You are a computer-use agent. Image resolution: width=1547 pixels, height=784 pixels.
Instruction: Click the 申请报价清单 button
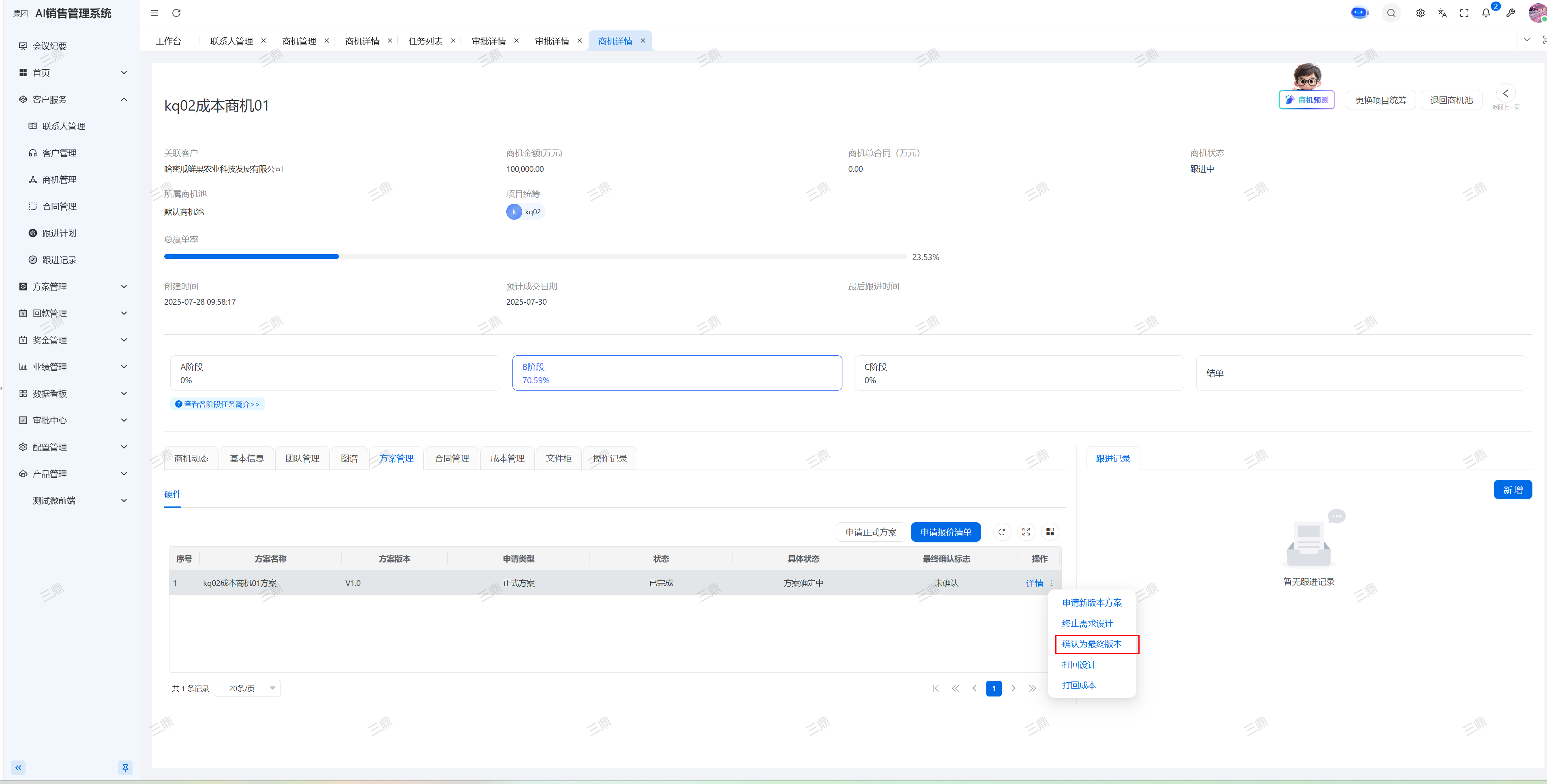(x=945, y=532)
